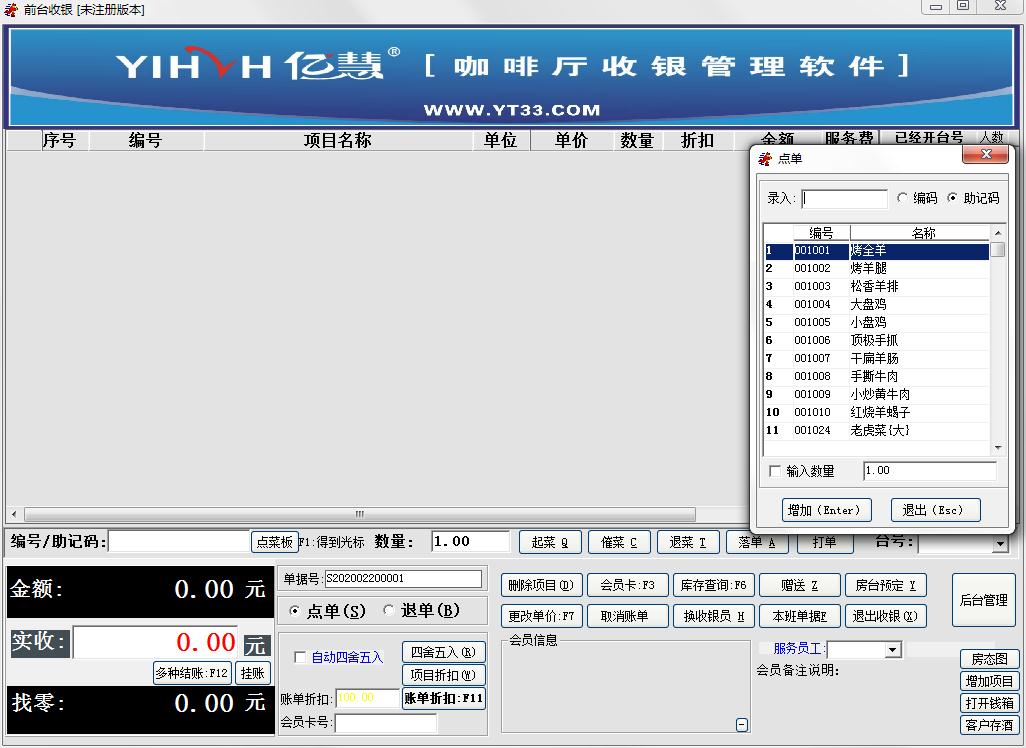The height and width of the screenshot is (748, 1026).
Task: Select dish row 烤全羊
Action: point(877,251)
